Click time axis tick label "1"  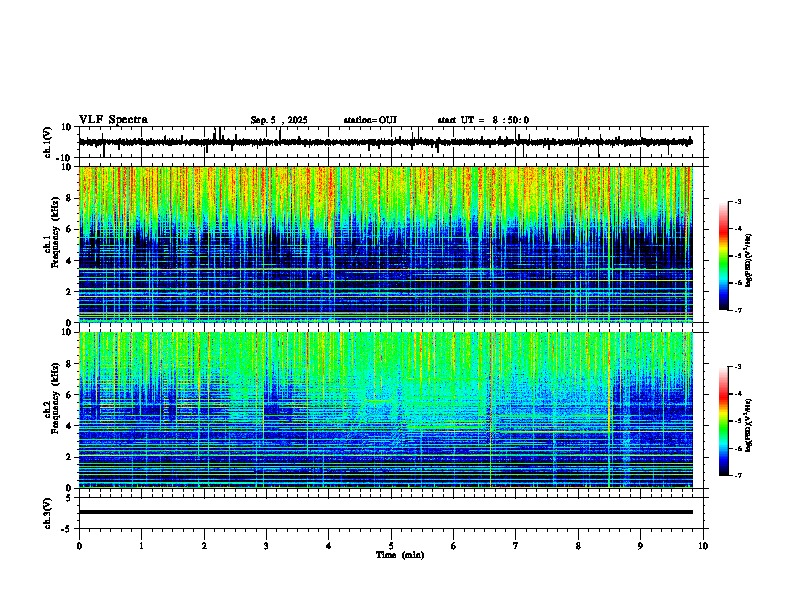coord(141,546)
